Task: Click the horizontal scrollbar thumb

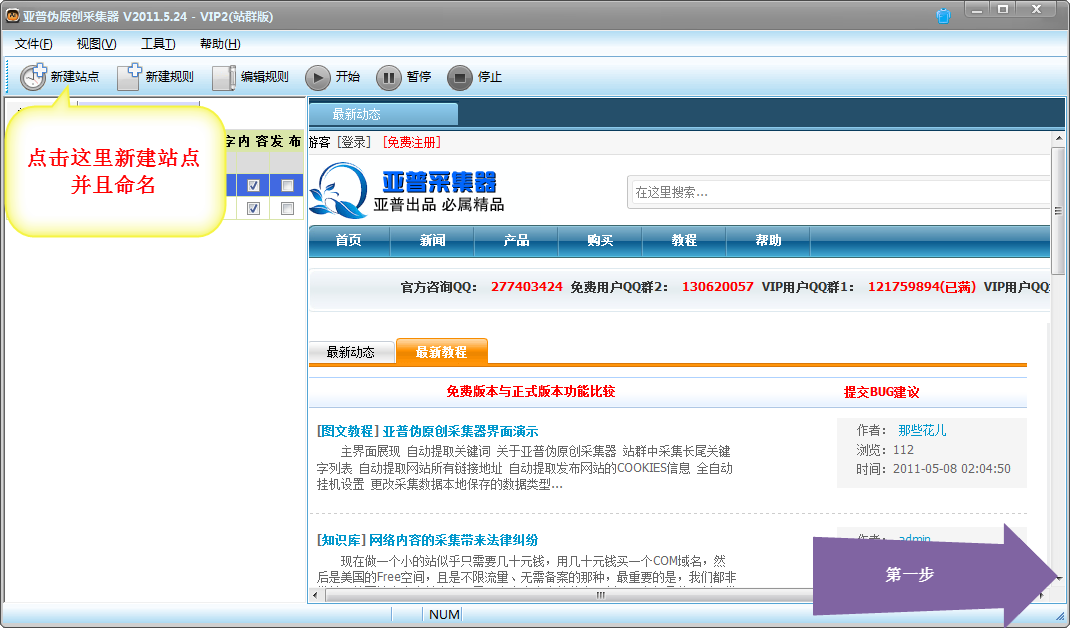Action: click(x=600, y=595)
